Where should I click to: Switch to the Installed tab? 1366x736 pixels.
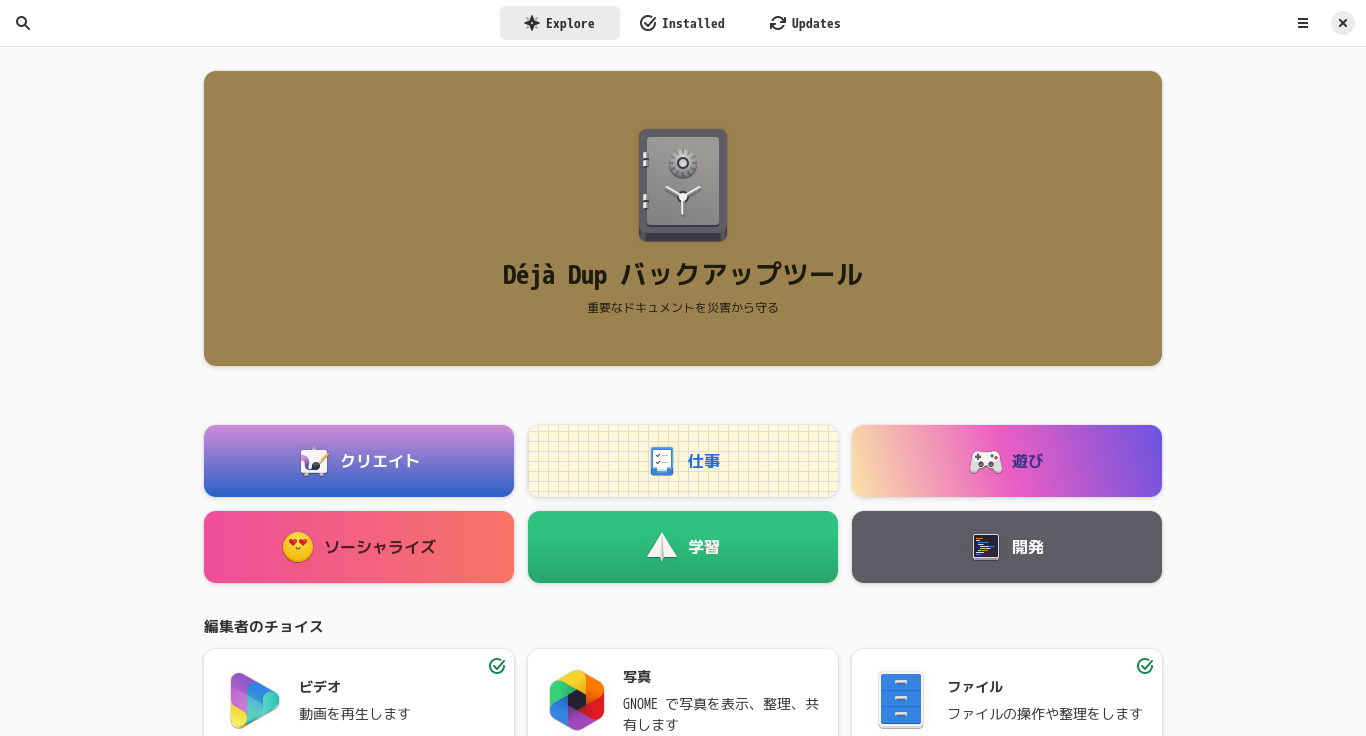point(682,23)
